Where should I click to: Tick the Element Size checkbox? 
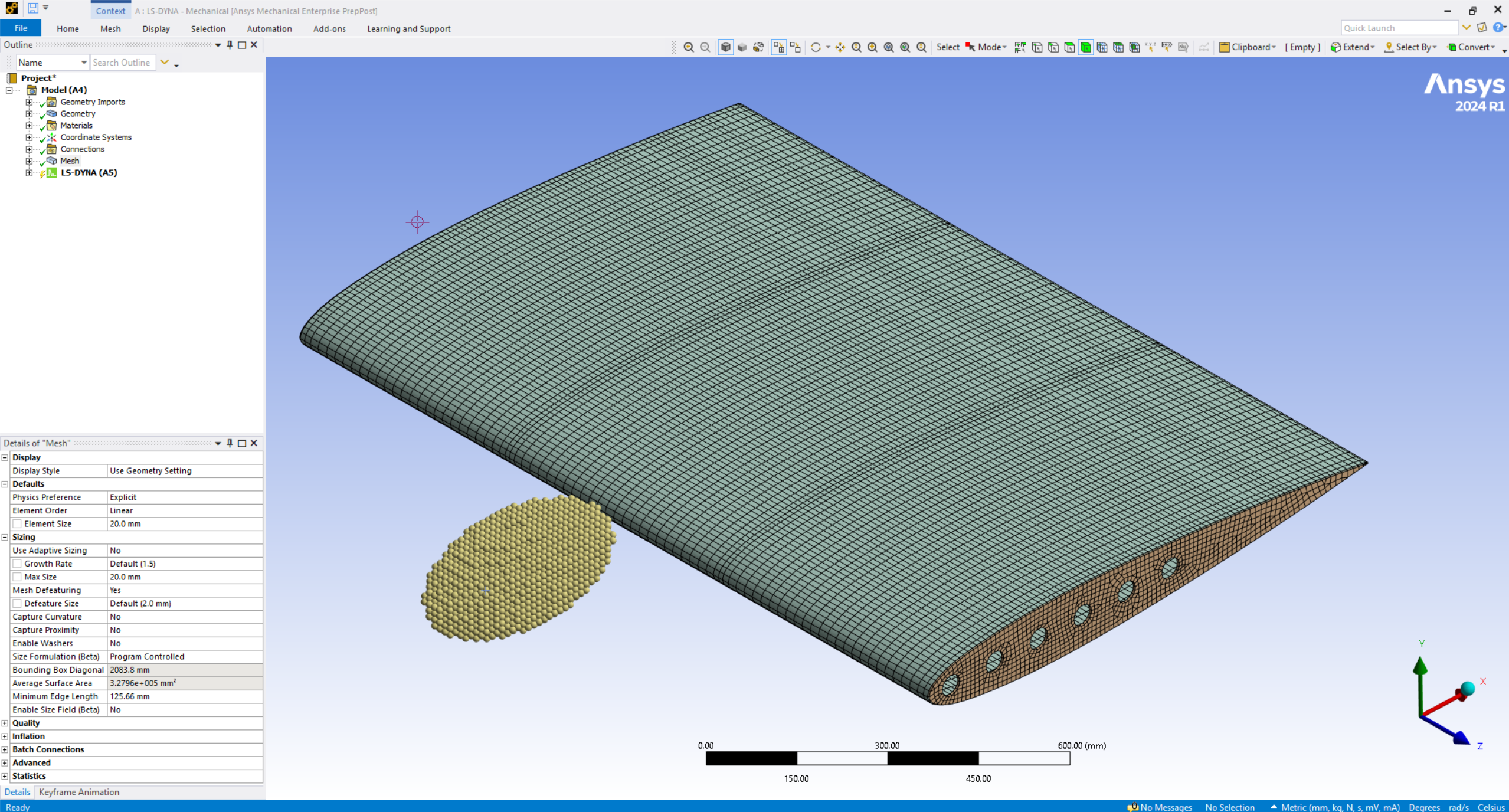(17, 524)
